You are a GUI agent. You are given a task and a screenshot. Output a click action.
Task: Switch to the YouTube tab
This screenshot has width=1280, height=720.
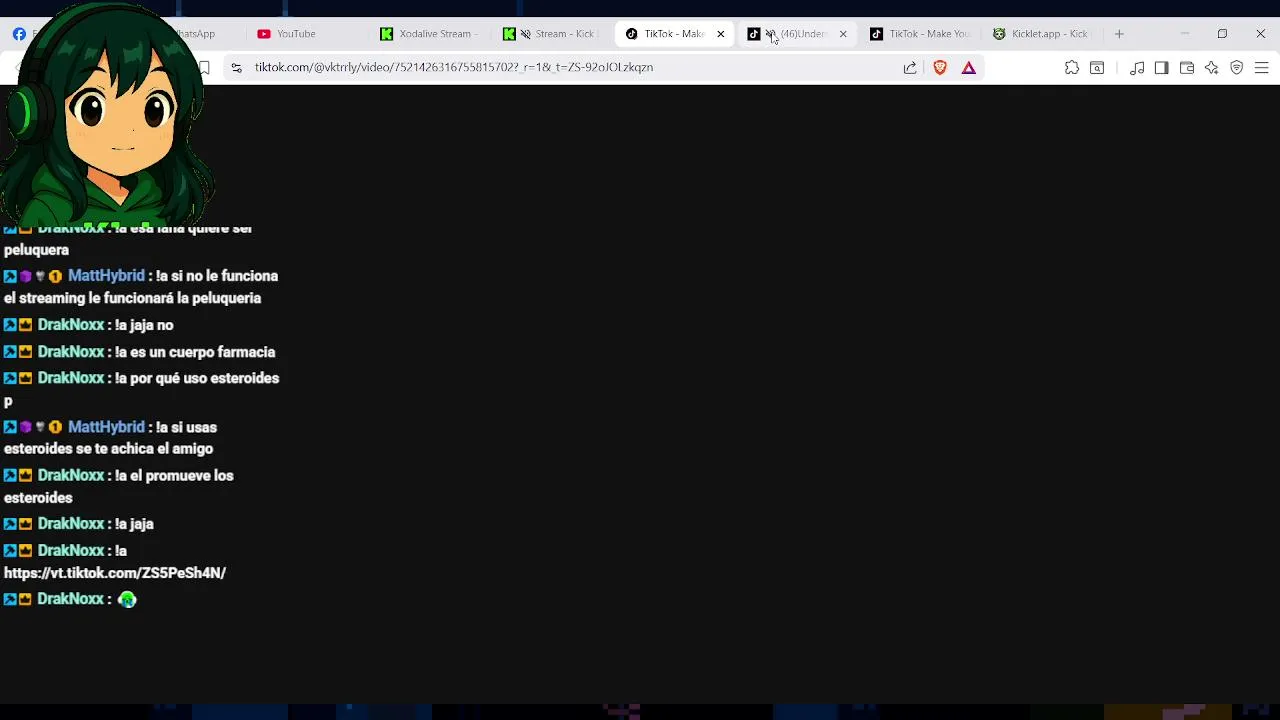coord(296,34)
